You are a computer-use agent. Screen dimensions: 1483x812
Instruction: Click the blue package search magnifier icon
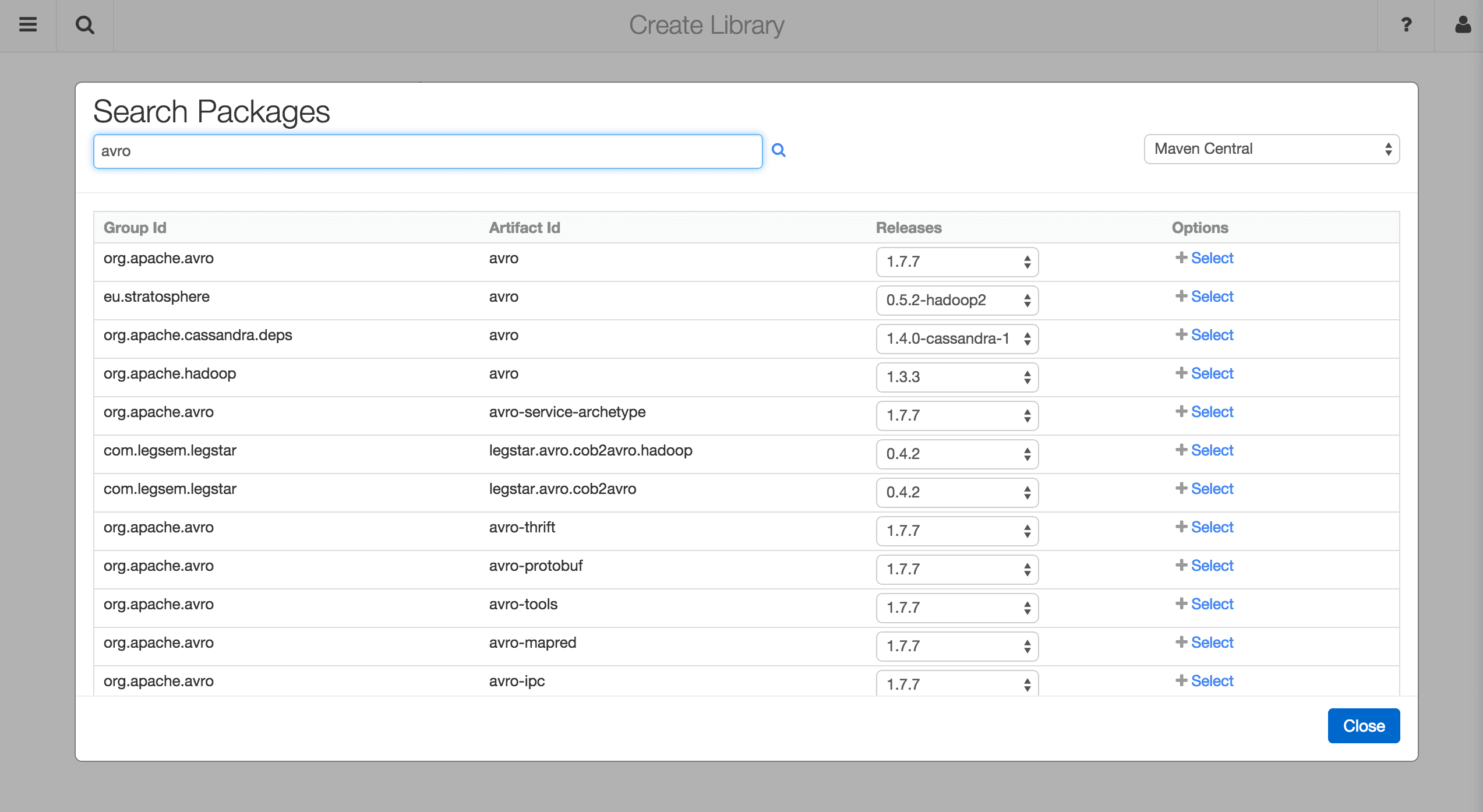[x=779, y=150]
